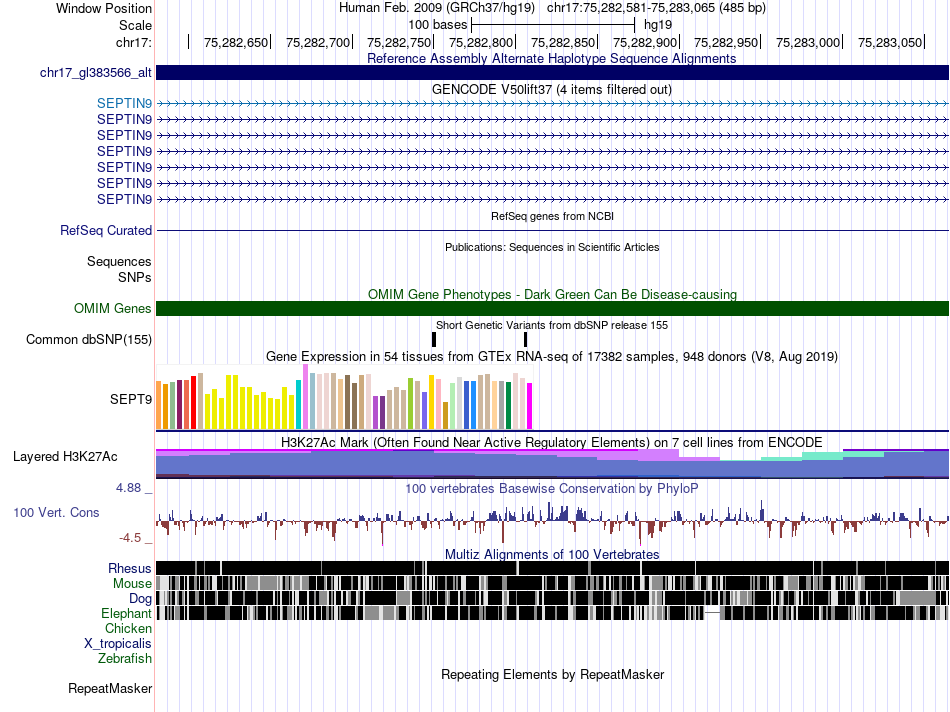The width and height of the screenshot is (950, 712).
Task: Click the 75,282,800 coordinate label
Action: (481, 42)
